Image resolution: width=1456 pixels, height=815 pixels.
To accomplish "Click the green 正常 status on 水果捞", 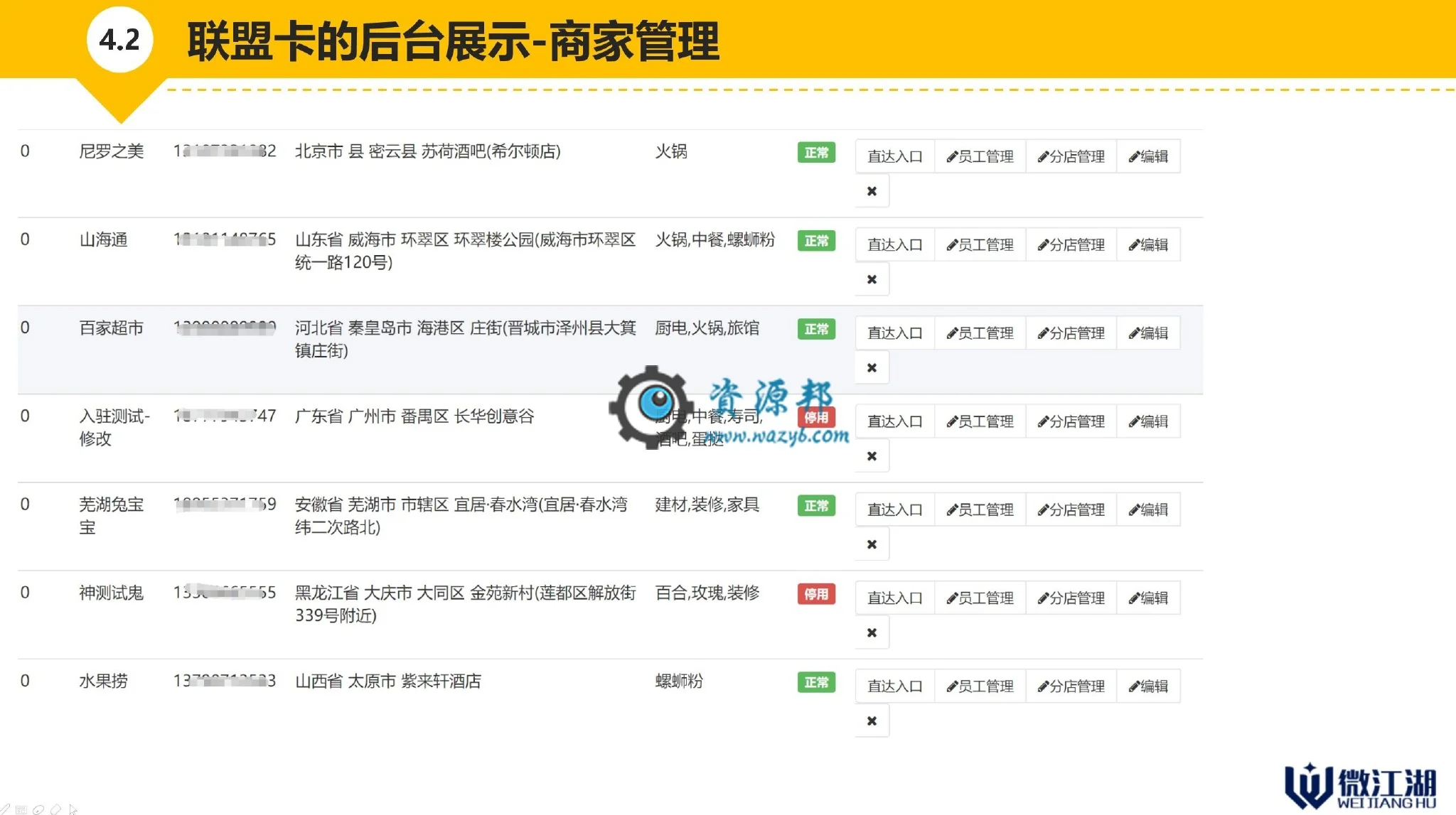I will (x=816, y=682).
